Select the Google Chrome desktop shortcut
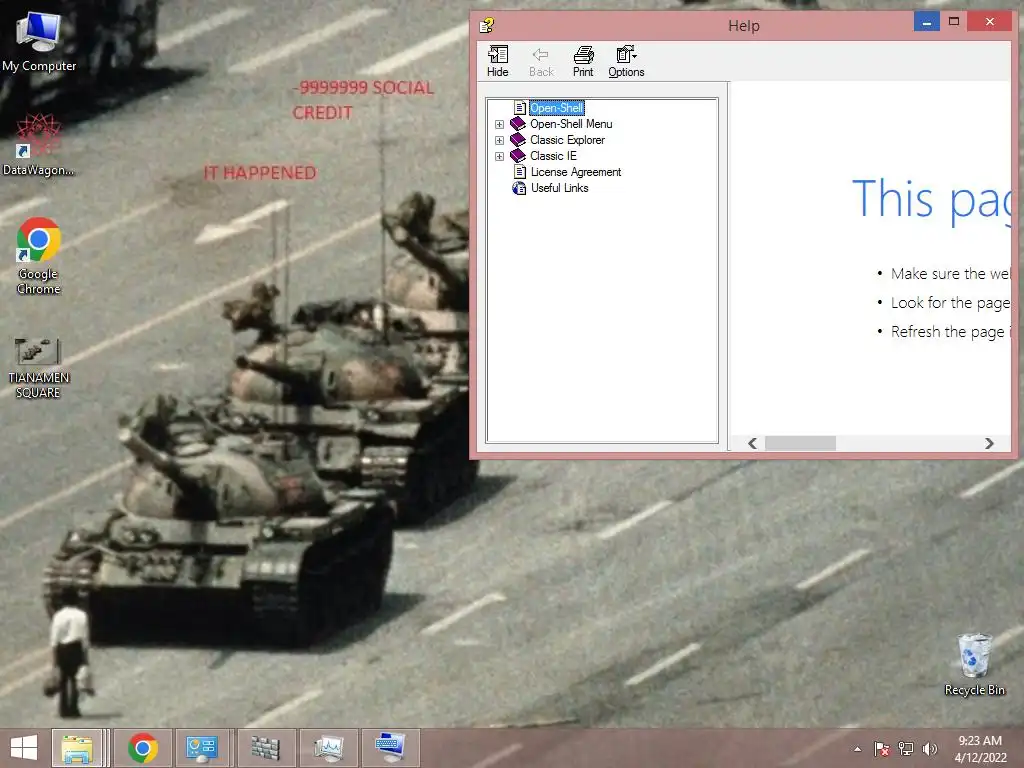Screen dimensions: 1024x768 tap(39, 256)
